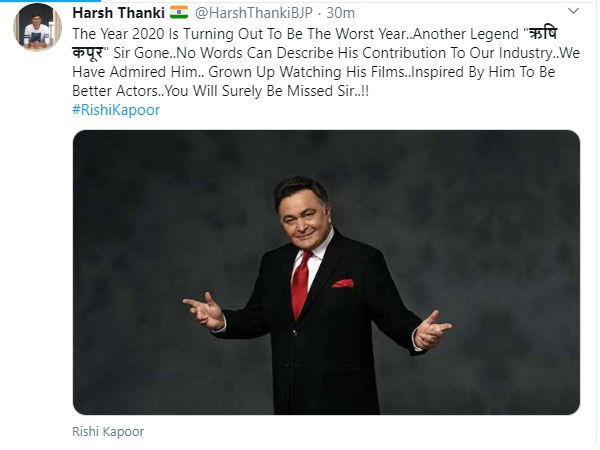Open Harsh Thanki's profile avatar
The image size is (600, 450).
click(37, 27)
